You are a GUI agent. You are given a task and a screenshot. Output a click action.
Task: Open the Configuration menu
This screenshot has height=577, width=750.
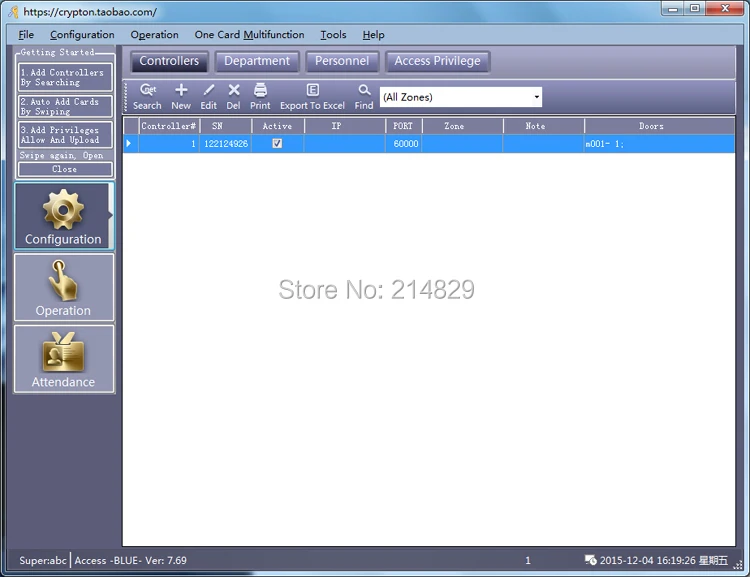(82, 35)
